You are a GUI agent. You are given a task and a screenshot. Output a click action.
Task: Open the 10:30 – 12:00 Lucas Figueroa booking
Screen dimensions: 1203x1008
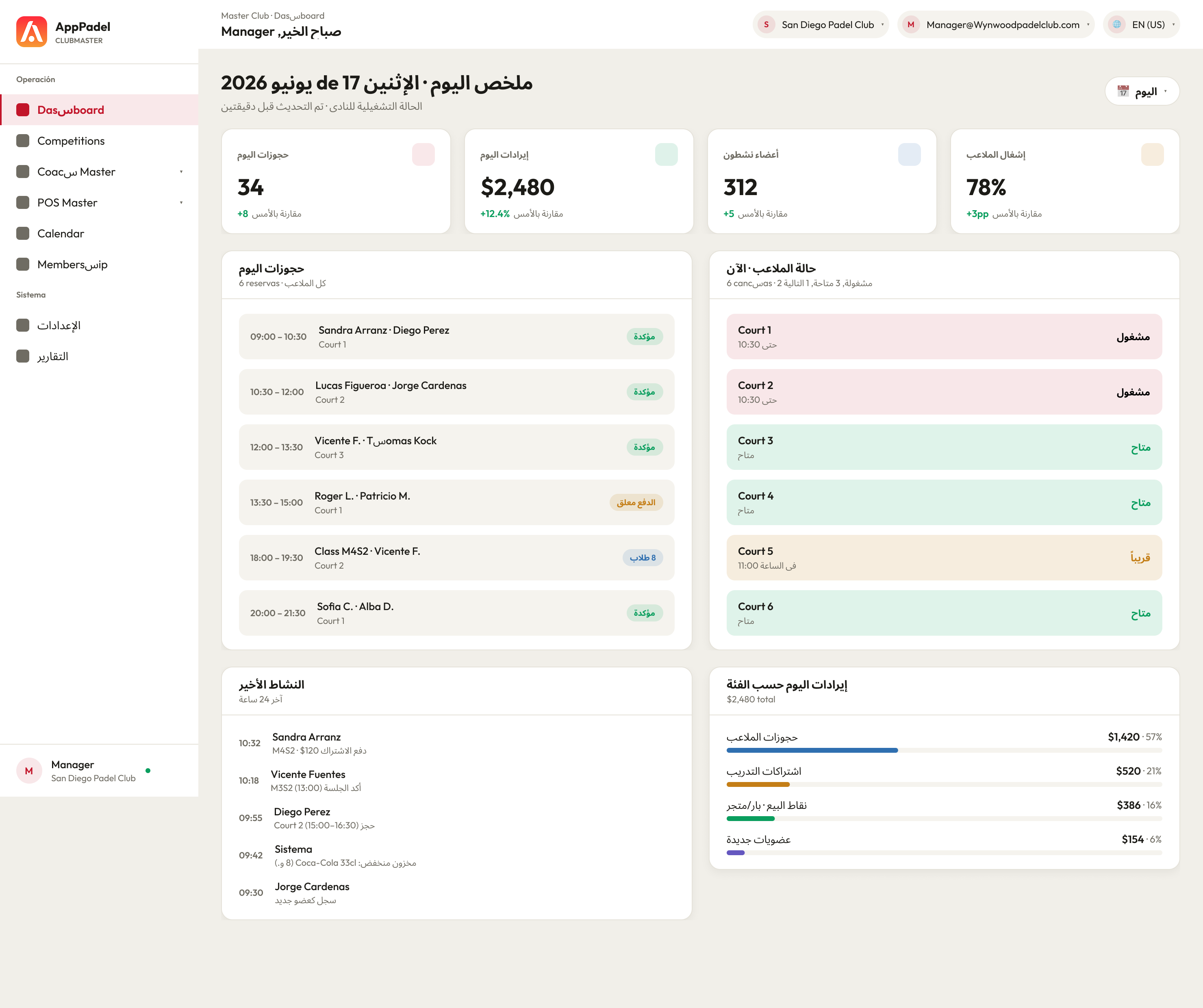[456, 392]
